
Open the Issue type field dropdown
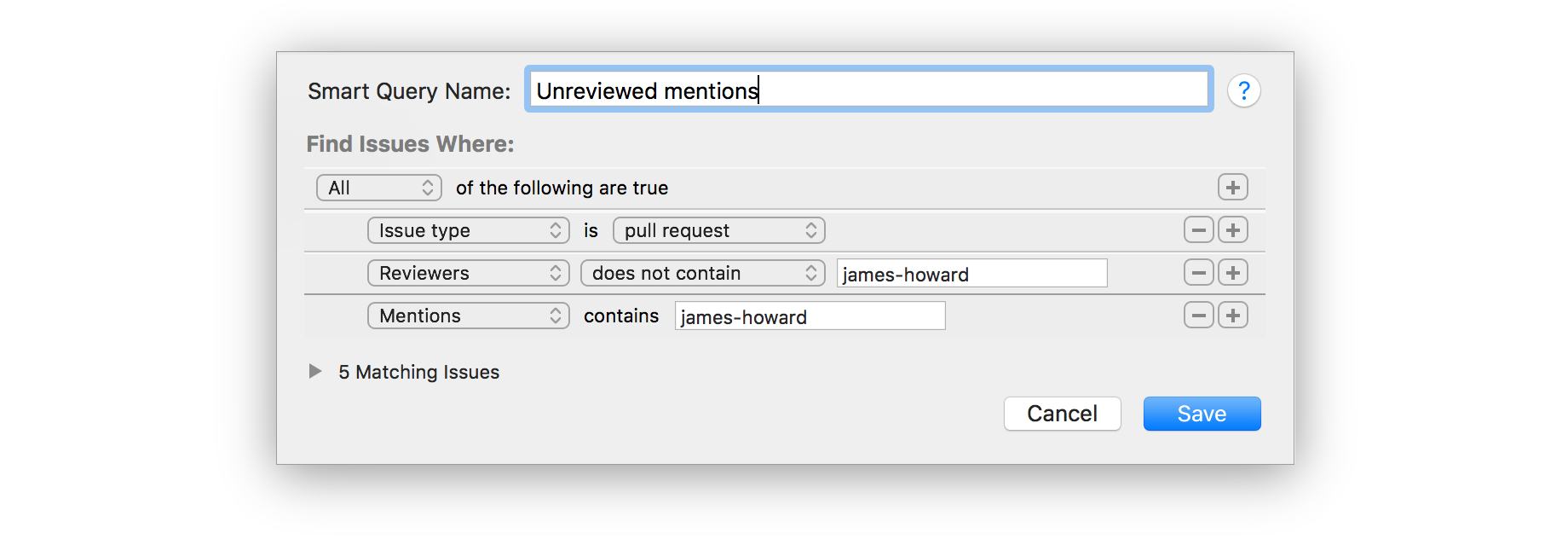tap(468, 229)
